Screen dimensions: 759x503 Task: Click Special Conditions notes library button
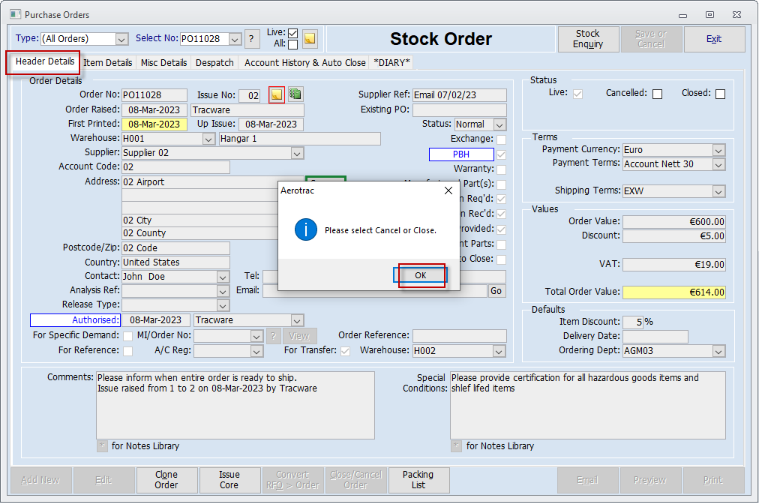click(456, 445)
